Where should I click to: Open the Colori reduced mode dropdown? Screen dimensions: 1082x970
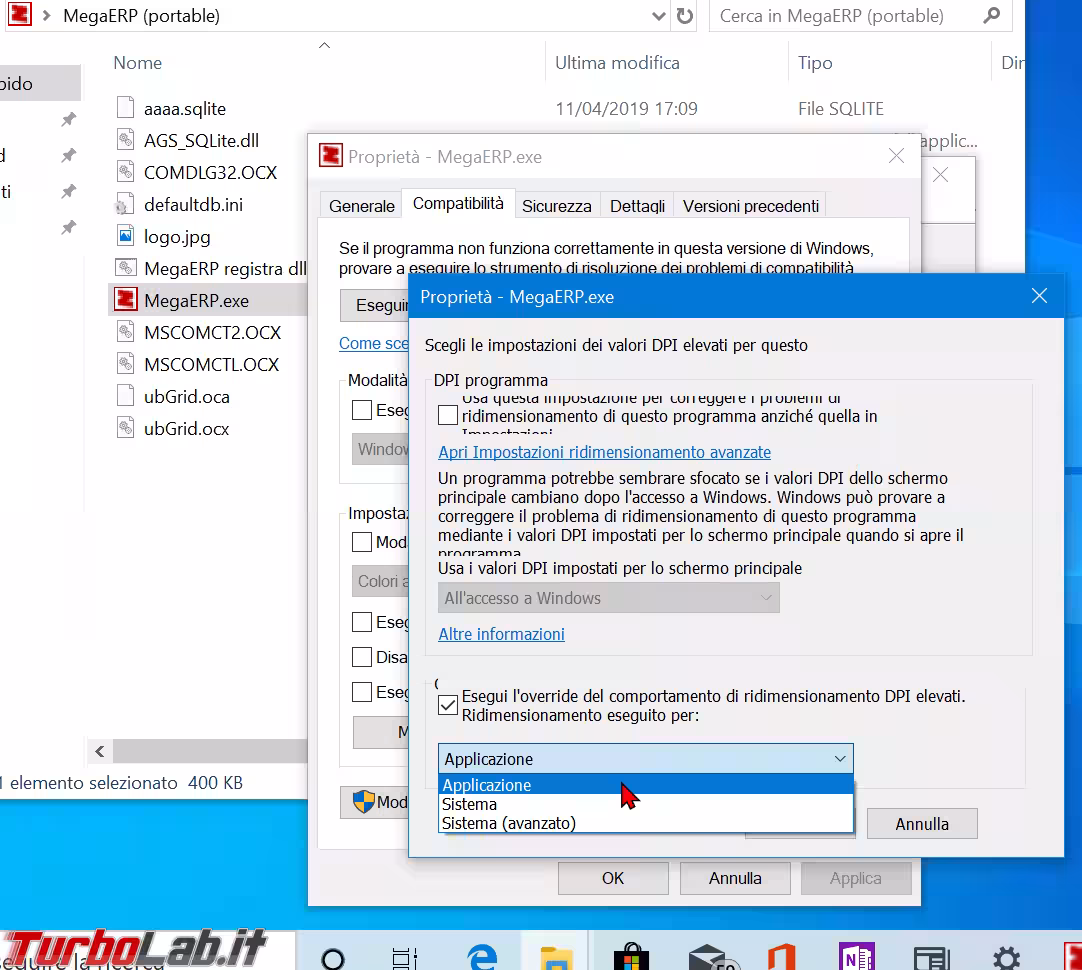tap(380, 581)
